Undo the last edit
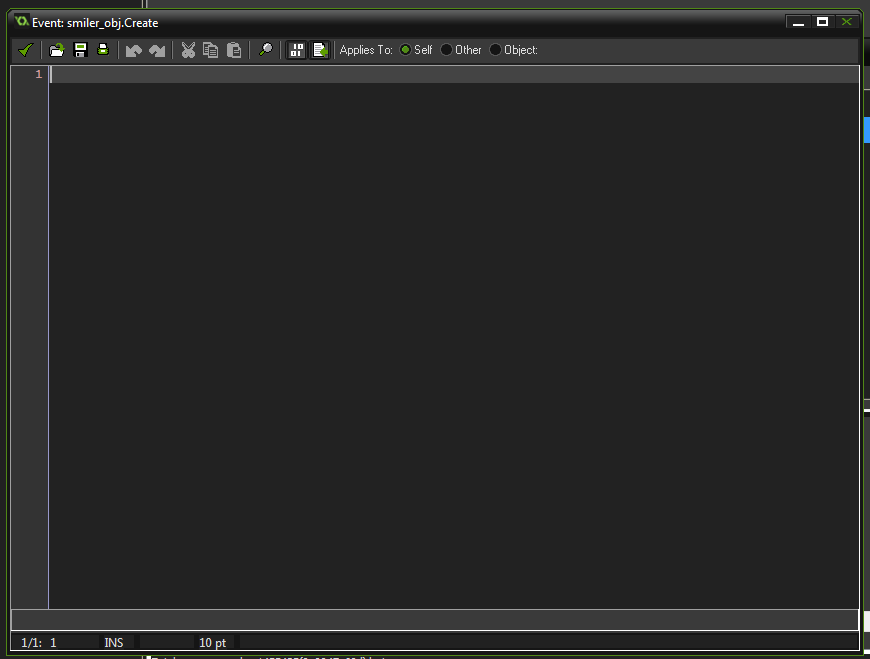This screenshot has height=659, width=870. (134, 50)
